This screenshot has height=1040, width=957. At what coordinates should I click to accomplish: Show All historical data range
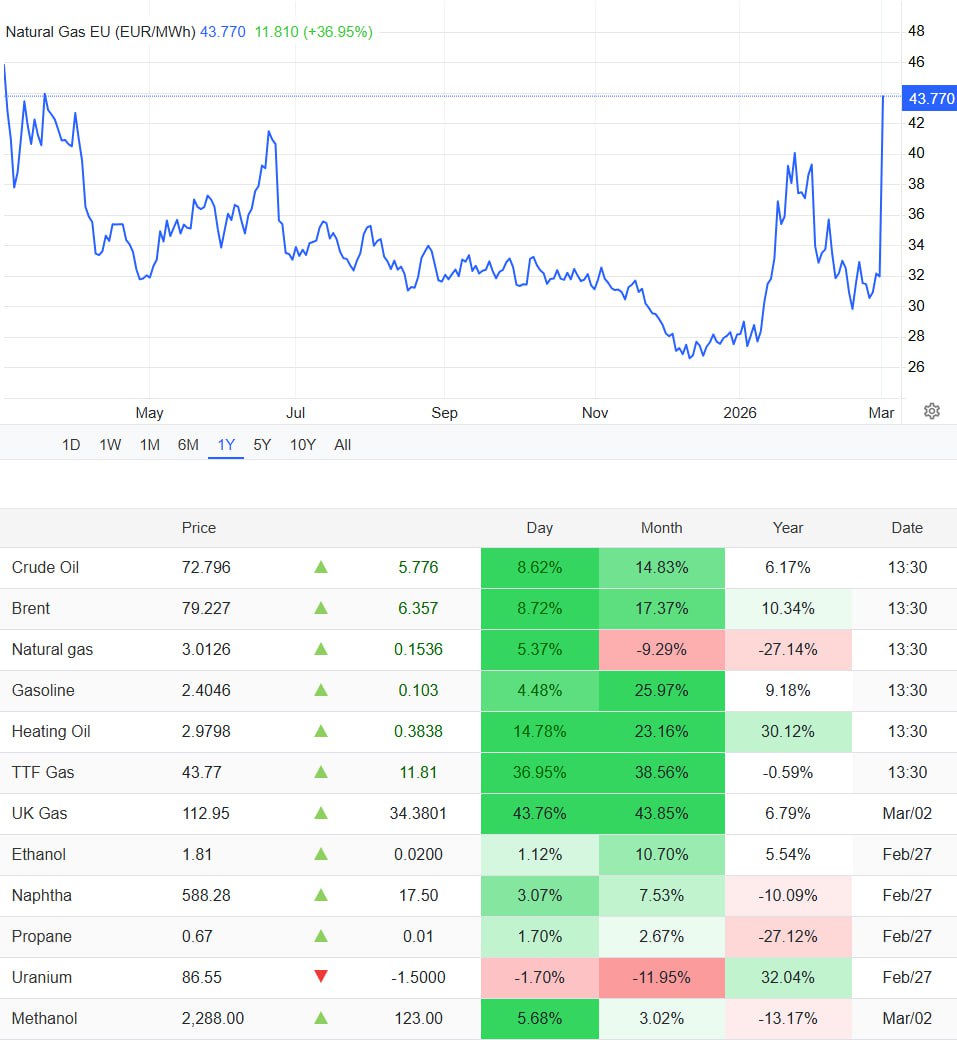tap(342, 445)
